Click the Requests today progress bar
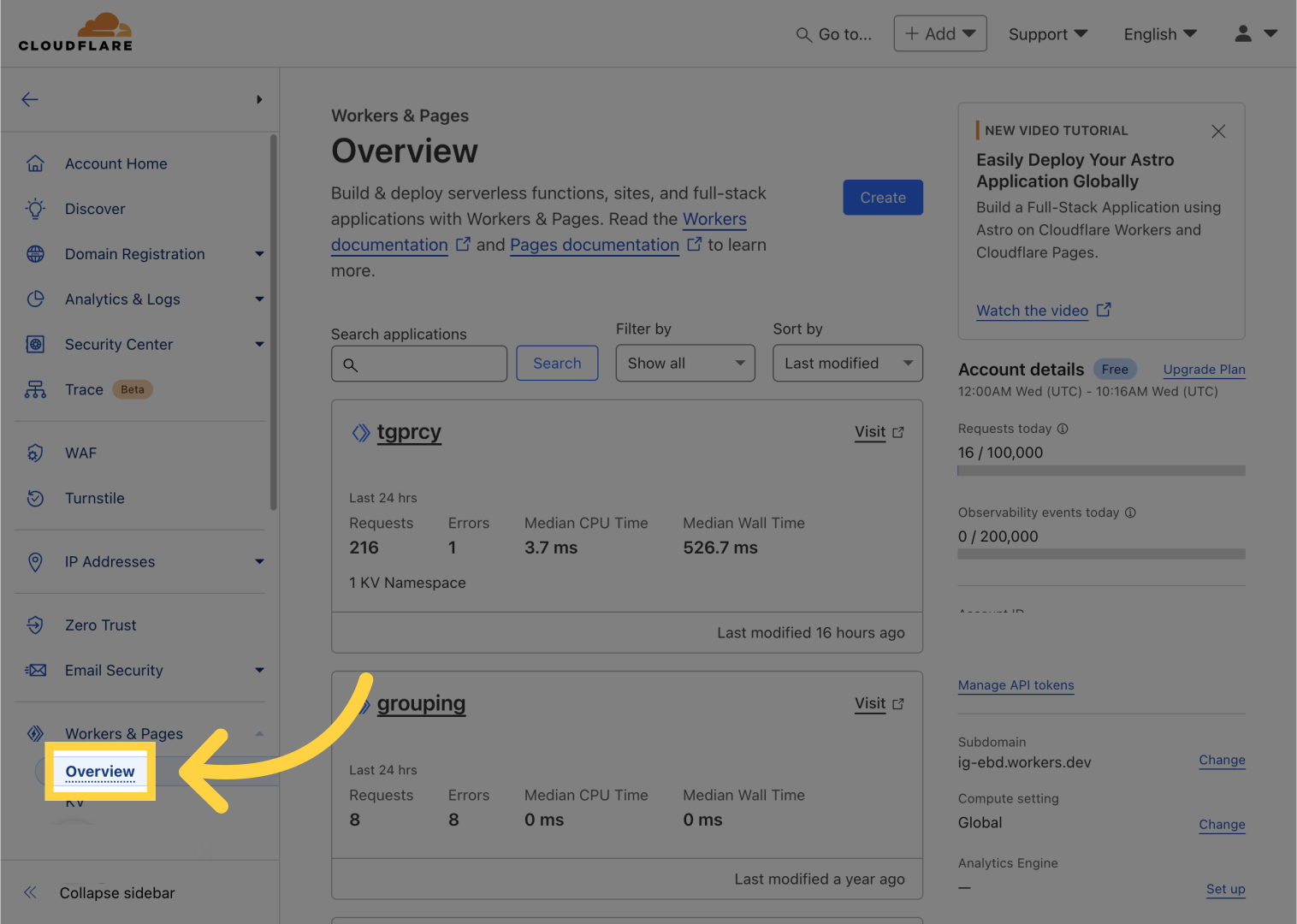The image size is (1297, 924). (x=1101, y=471)
